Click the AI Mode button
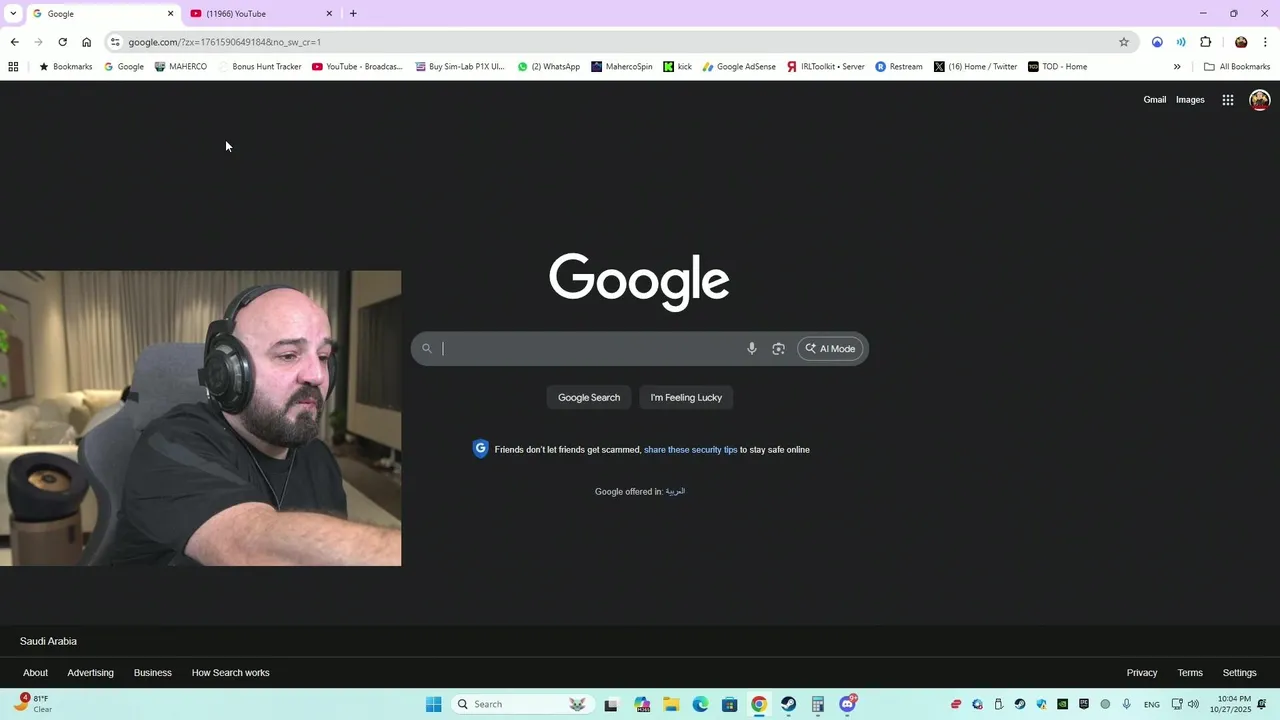The height and width of the screenshot is (720, 1280). point(830,349)
